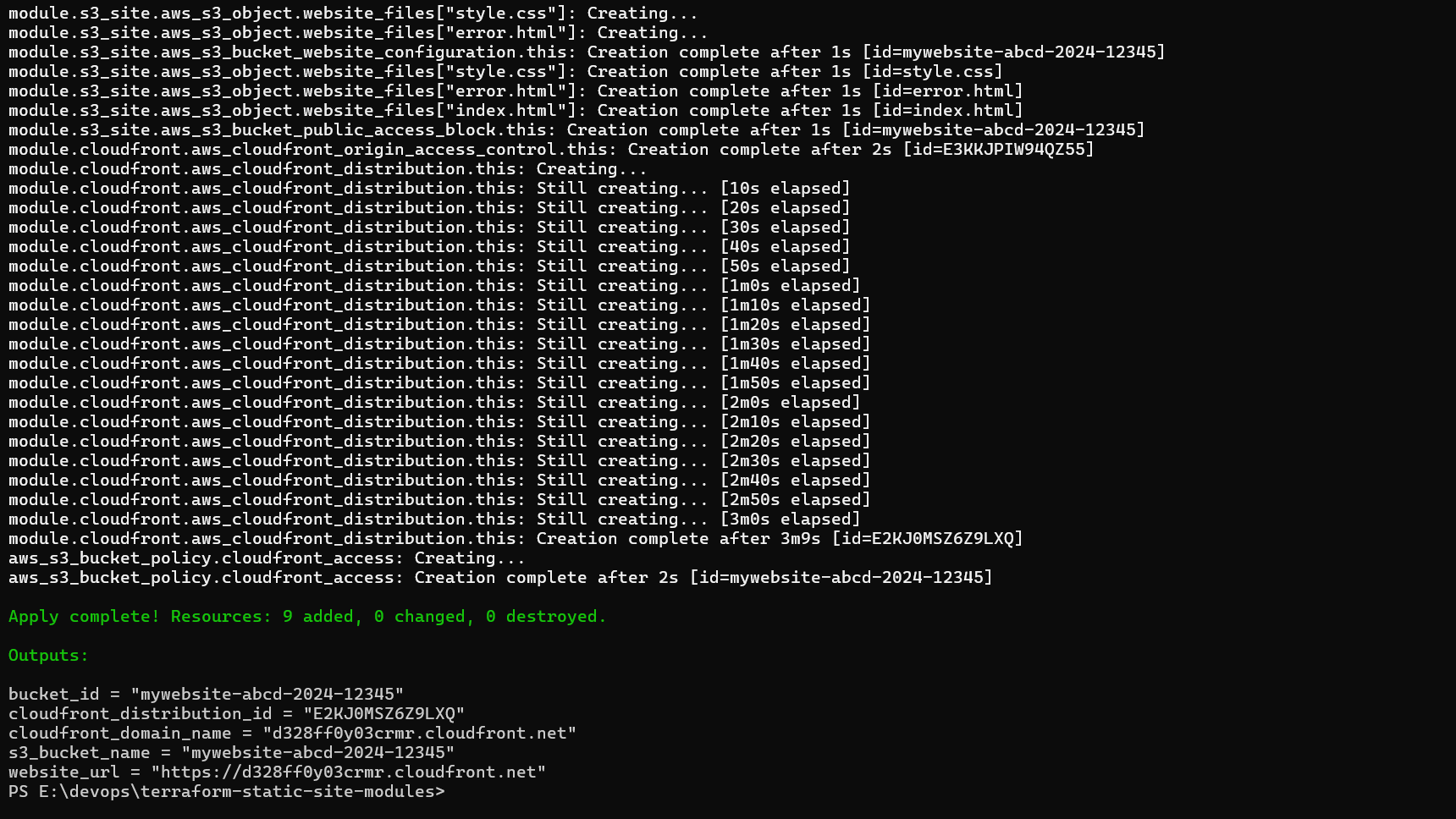Viewport: 1456px width, 819px height.
Task: Click the "[id=index.html]" text
Action: [x=947, y=111]
